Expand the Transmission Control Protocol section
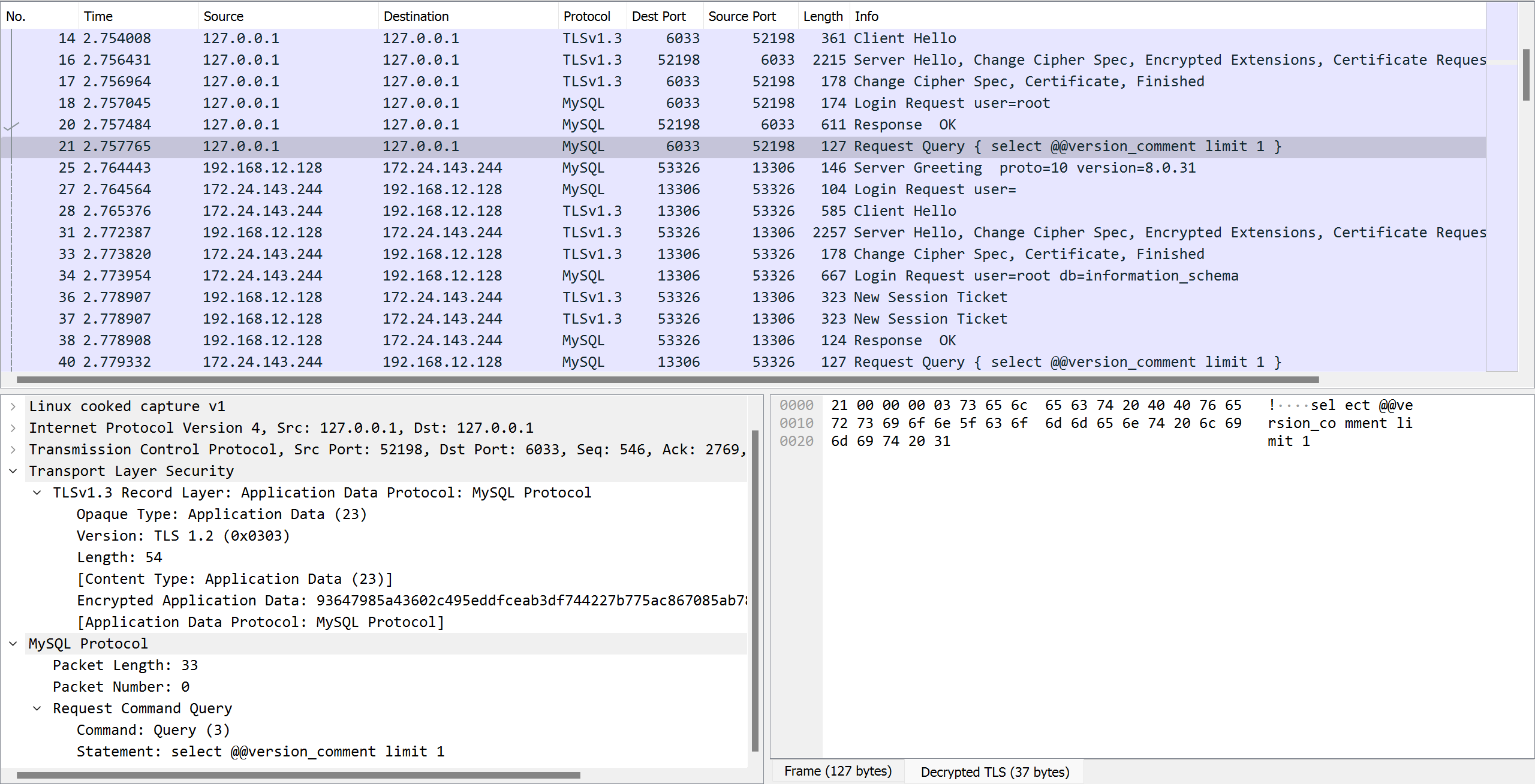Screen dimensions: 1535x784 pyautogui.click(x=13, y=449)
